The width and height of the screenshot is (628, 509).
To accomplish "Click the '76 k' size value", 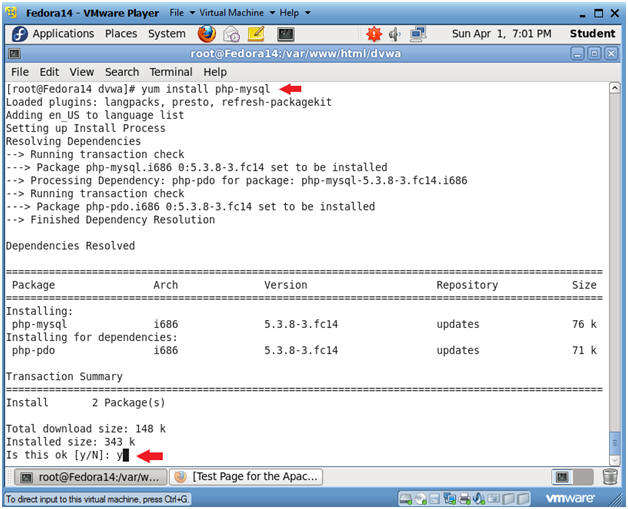I will (584, 324).
